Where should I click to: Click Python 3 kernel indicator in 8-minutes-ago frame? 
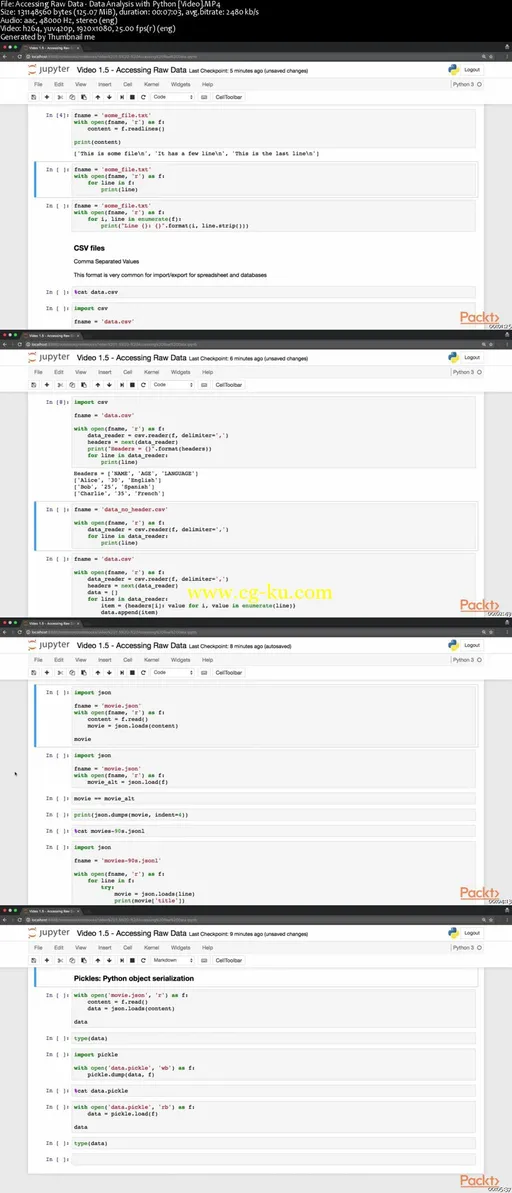[x=463, y=660]
